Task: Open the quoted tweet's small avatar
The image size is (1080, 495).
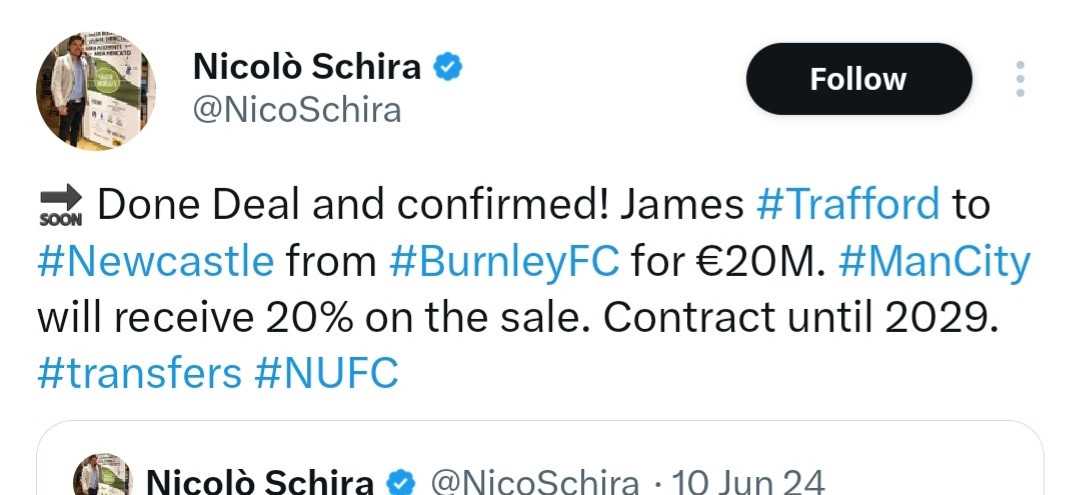Action: coord(102,475)
